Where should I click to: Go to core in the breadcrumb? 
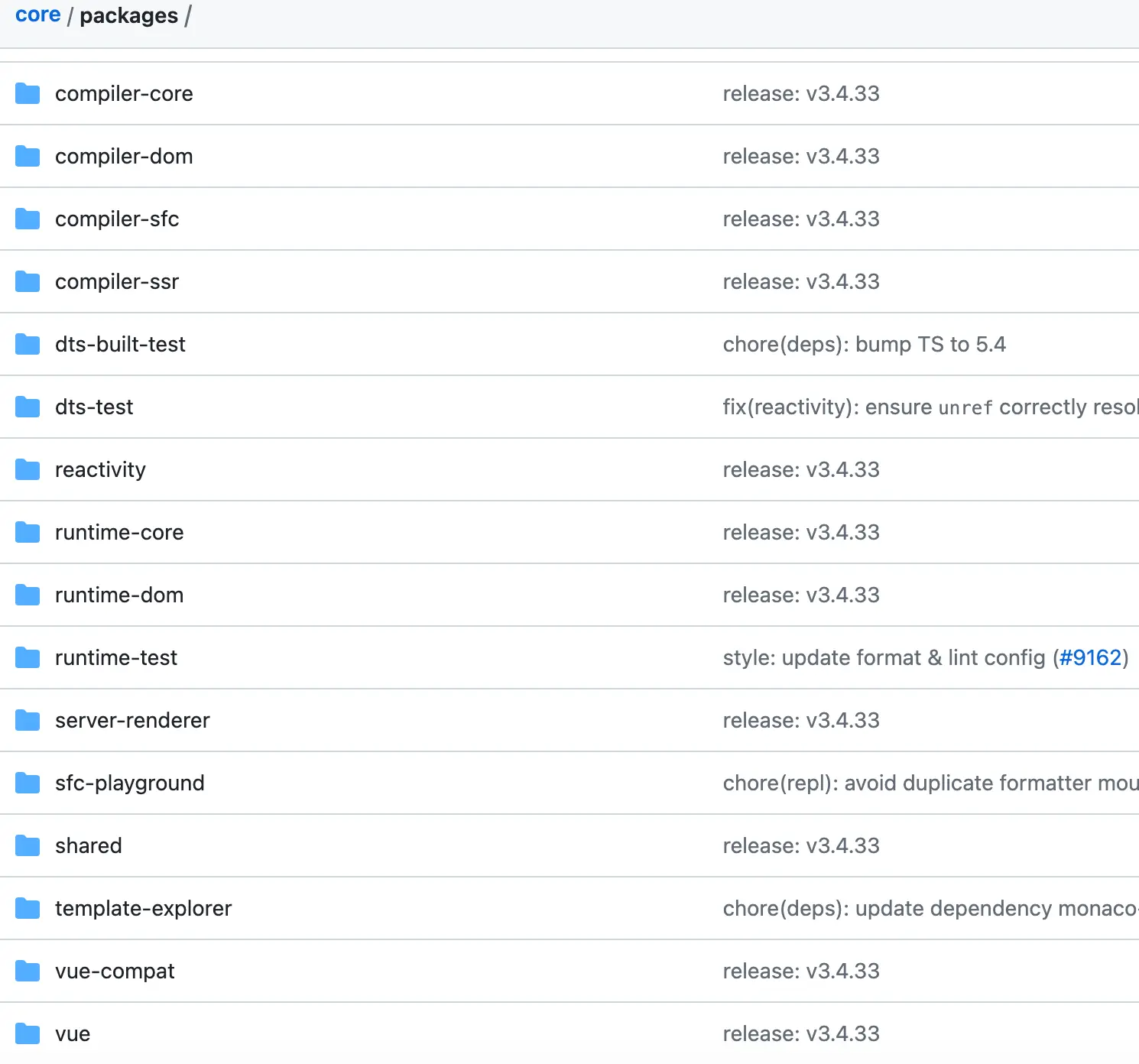pos(38,15)
